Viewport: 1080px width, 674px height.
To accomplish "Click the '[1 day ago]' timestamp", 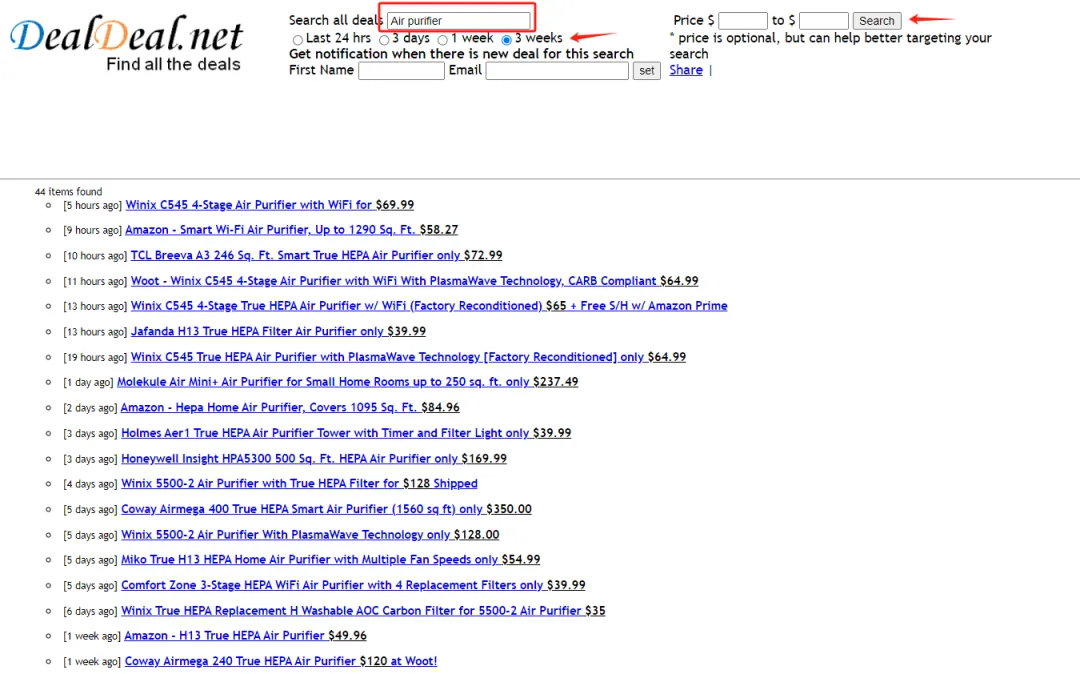I will (x=88, y=382).
